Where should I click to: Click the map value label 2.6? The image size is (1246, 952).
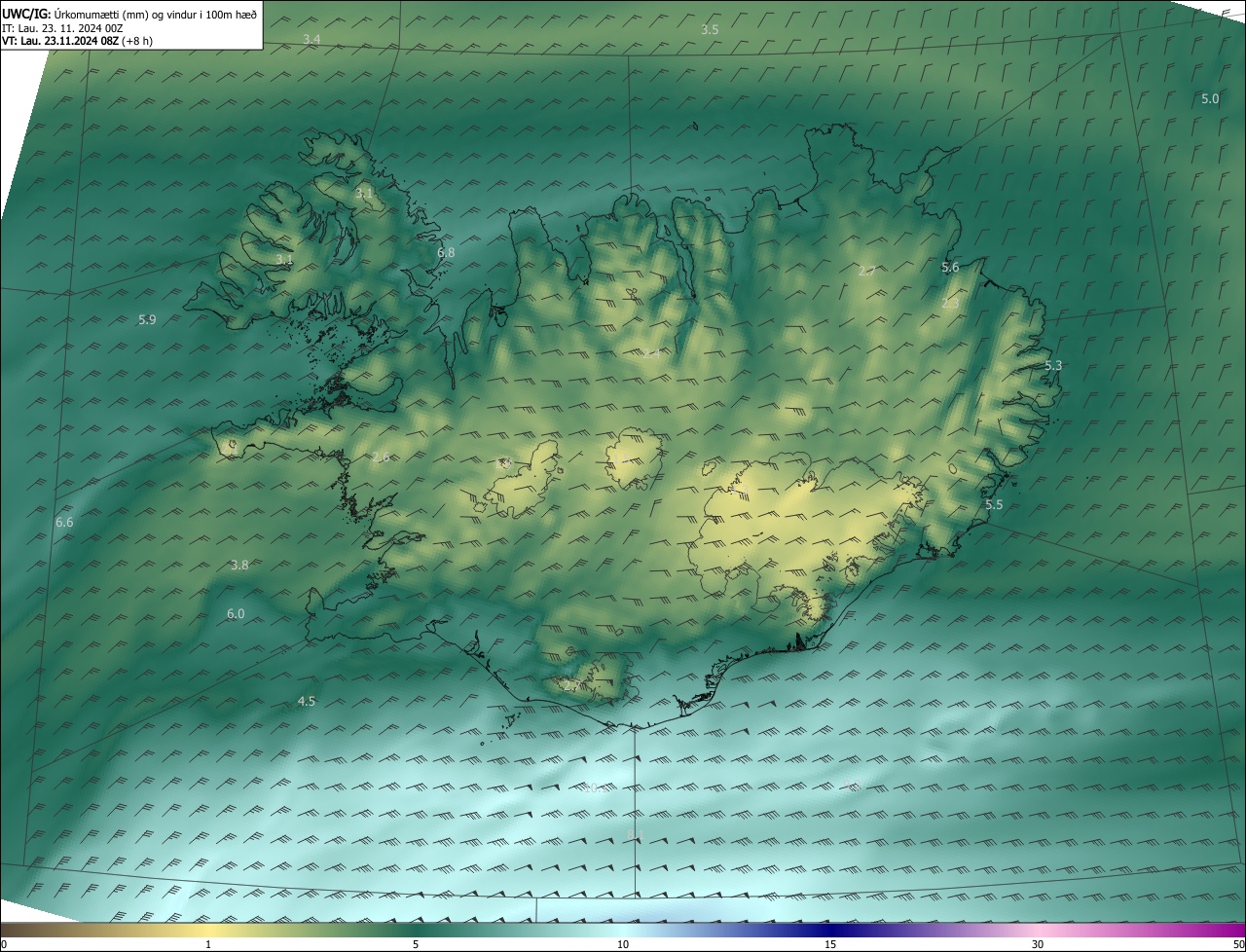(x=381, y=458)
